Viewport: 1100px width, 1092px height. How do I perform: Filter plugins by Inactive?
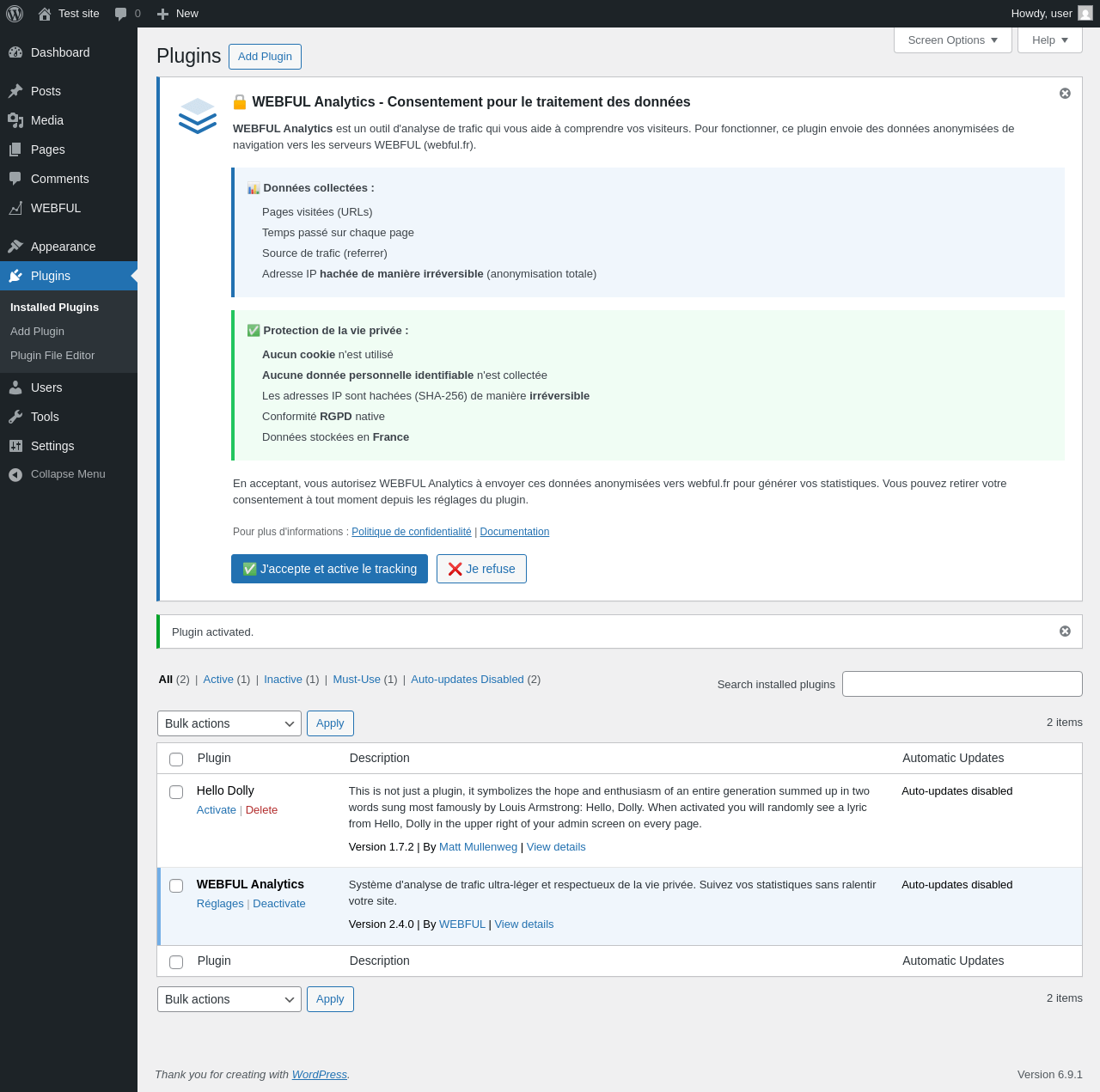[283, 680]
